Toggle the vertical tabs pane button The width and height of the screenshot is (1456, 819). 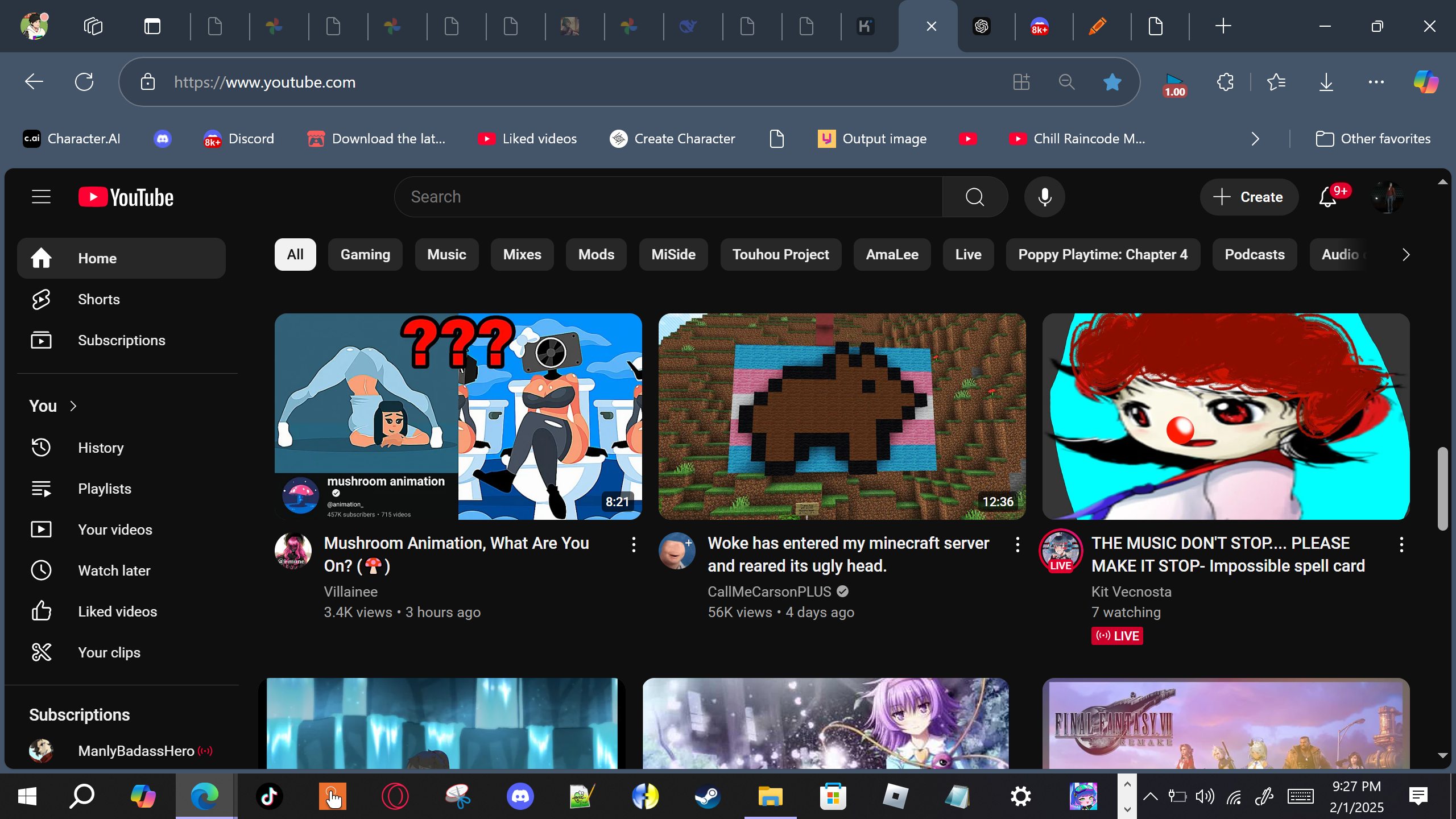click(152, 26)
